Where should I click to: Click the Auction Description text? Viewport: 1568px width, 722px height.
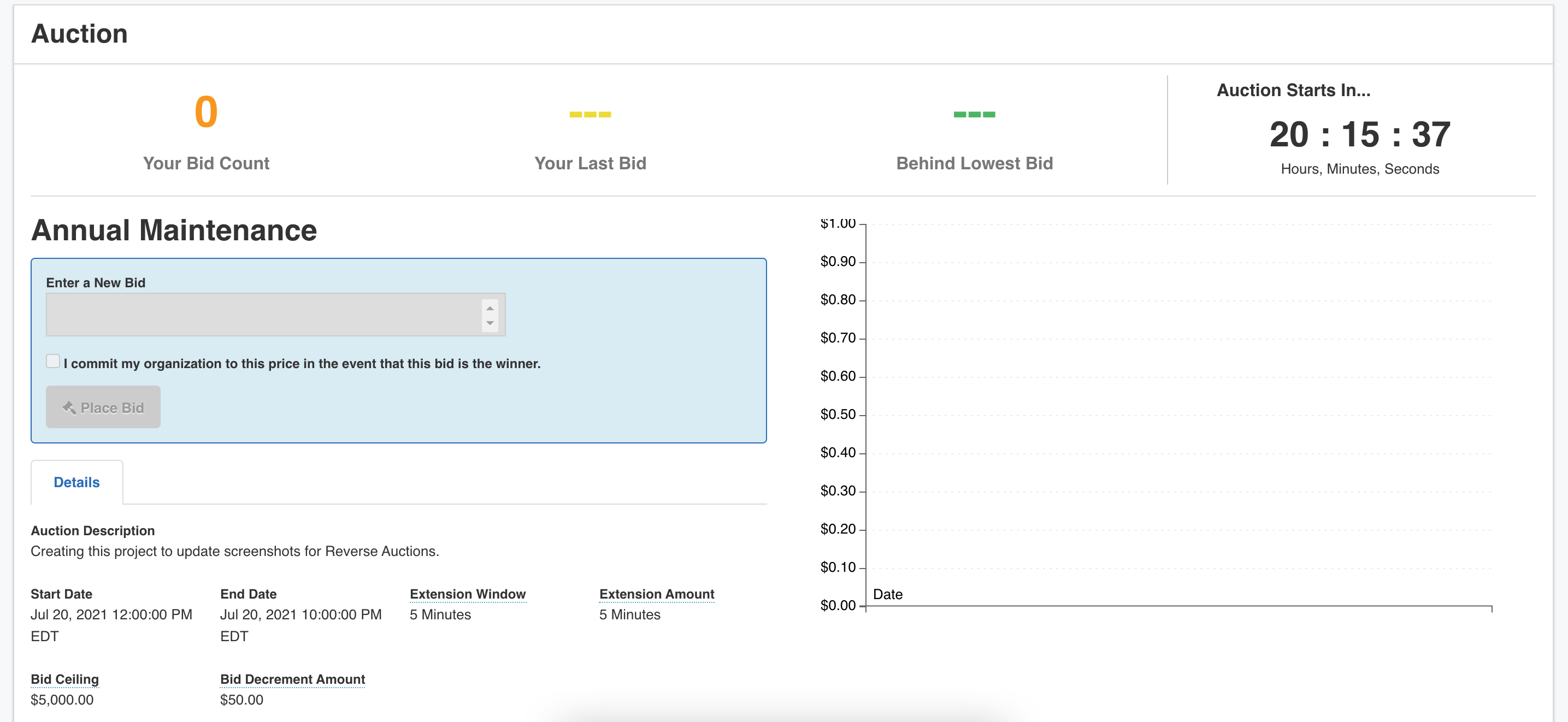tap(234, 551)
